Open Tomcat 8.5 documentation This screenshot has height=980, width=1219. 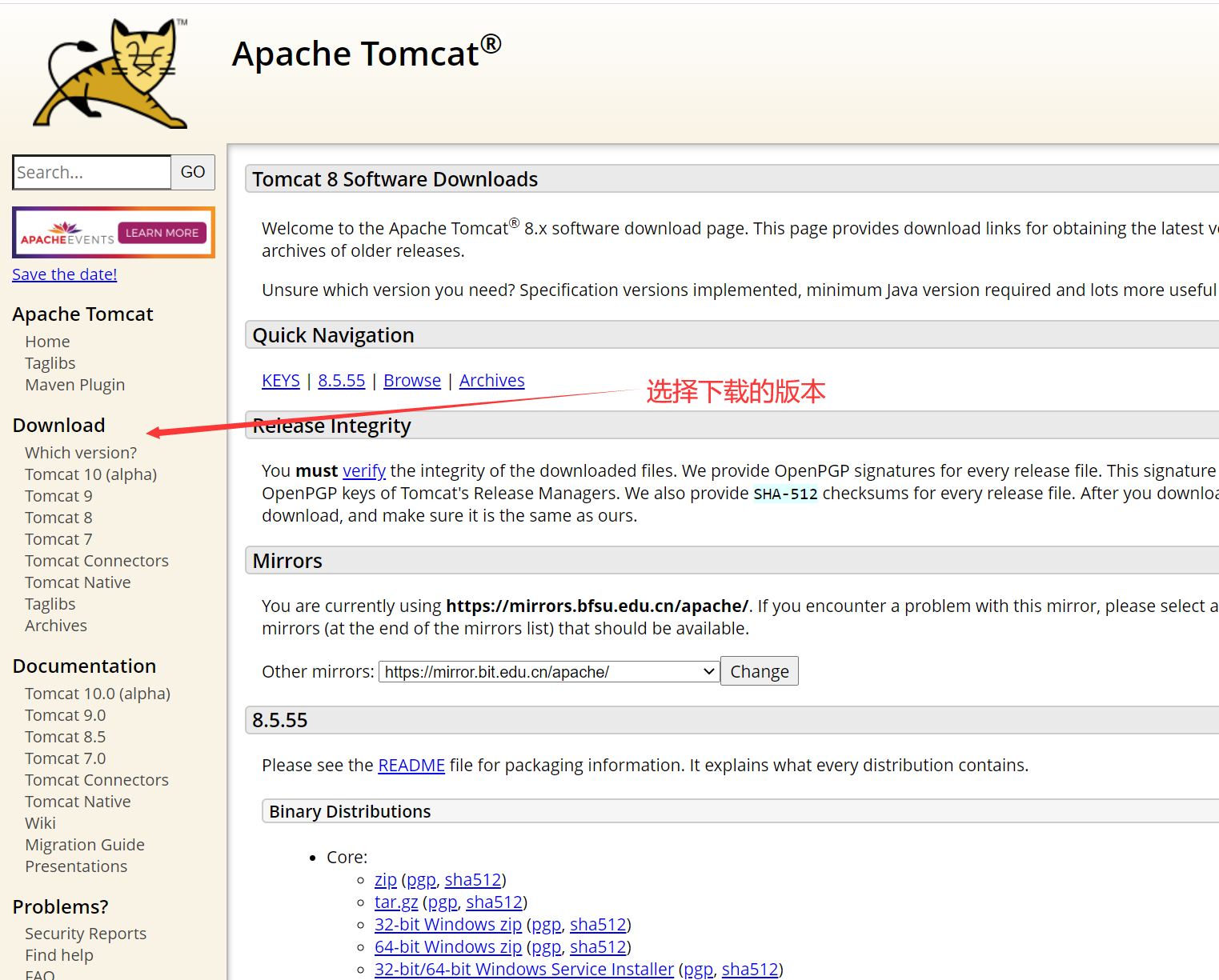coord(66,737)
